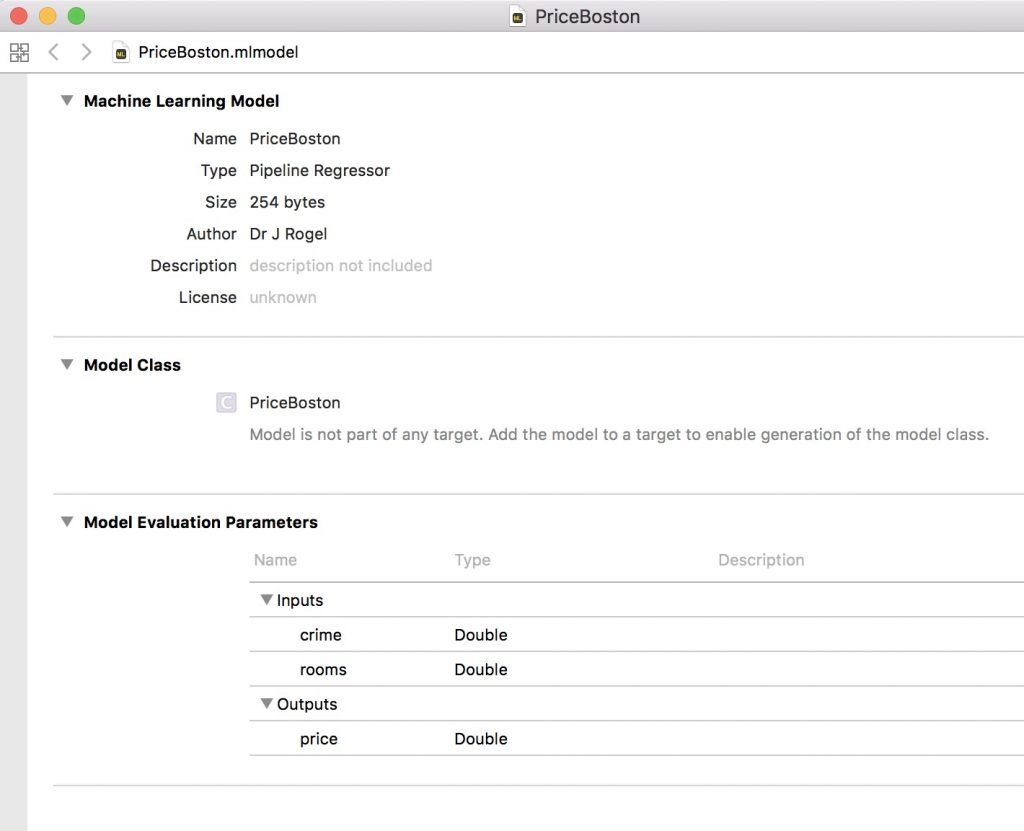
Task: Click the Name column header
Action: point(275,560)
